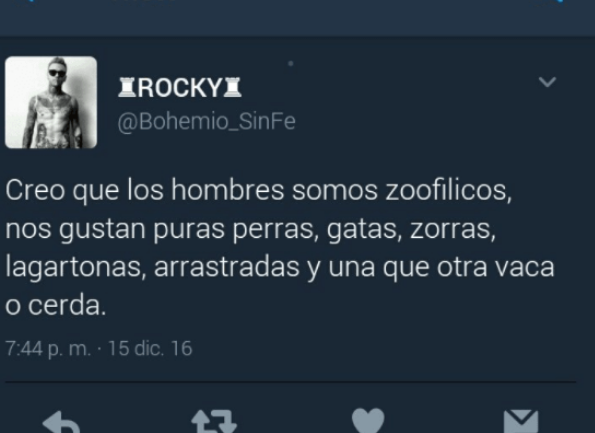
Task: Click the tweet line starting with lagartonas
Action: (280, 268)
